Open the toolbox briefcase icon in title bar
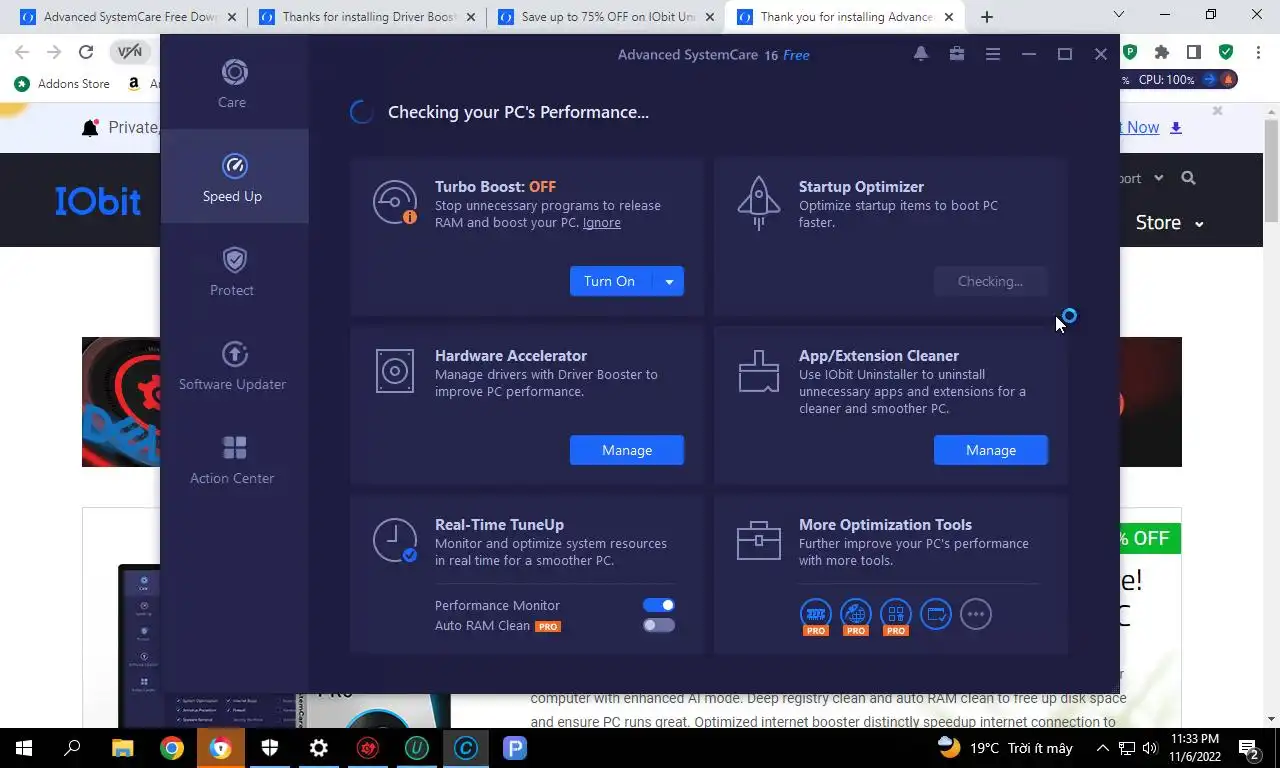Image resolution: width=1280 pixels, height=768 pixels. point(957,54)
